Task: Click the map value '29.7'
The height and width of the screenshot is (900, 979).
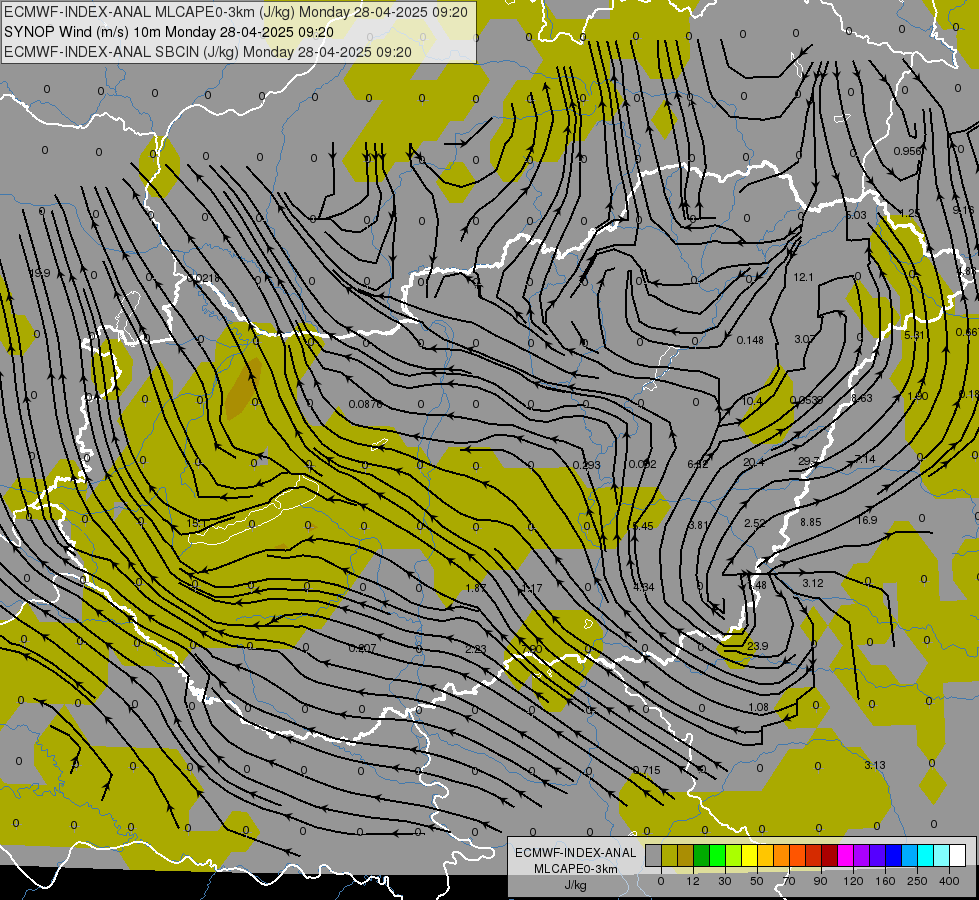Action: 809,461
